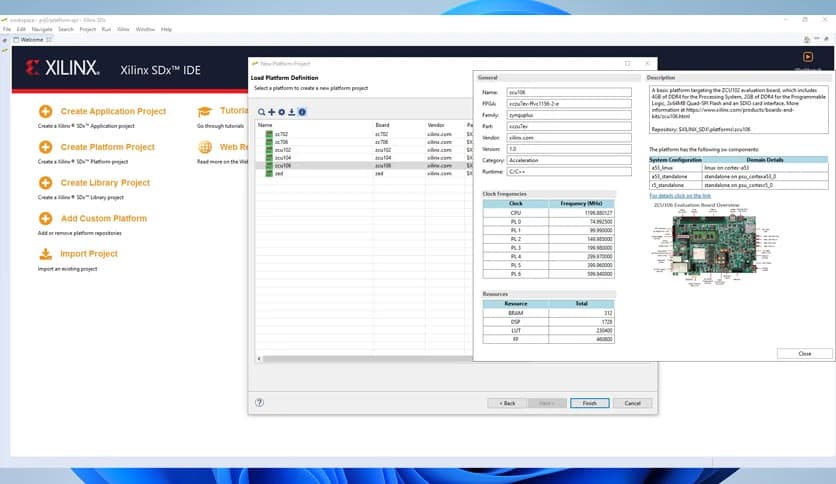Open the Project menu
The height and width of the screenshot is (484, 836).
pos(87,29)
